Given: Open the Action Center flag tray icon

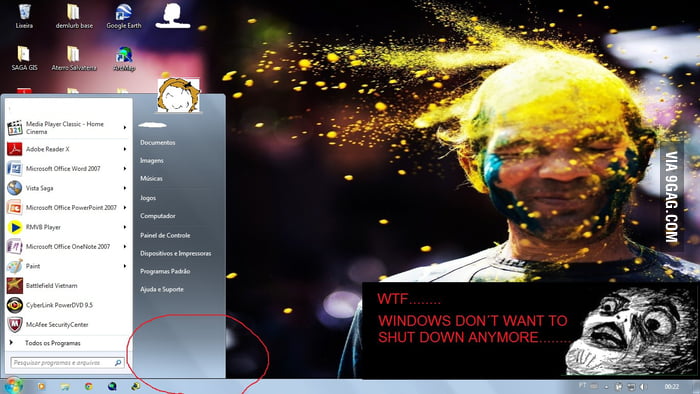Looking at the screenshot, I should point(619,386).
